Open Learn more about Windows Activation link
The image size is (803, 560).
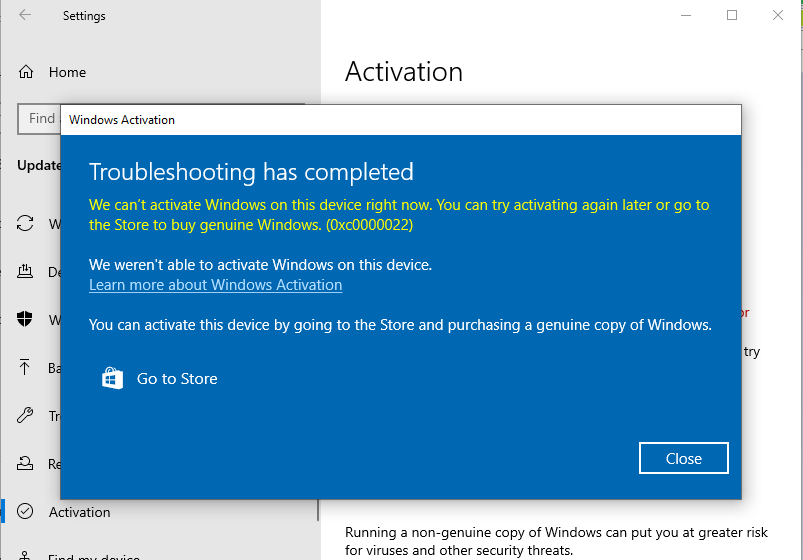pyautogui.click(x=216, y=285)
